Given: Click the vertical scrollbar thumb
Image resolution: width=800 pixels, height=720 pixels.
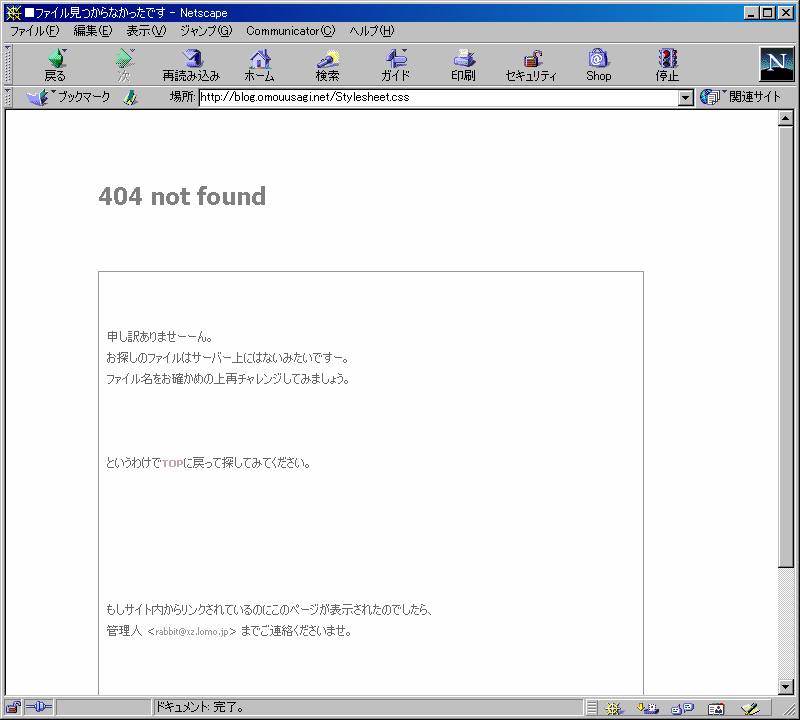Looking at the screenshot, I should click(786, 346).
